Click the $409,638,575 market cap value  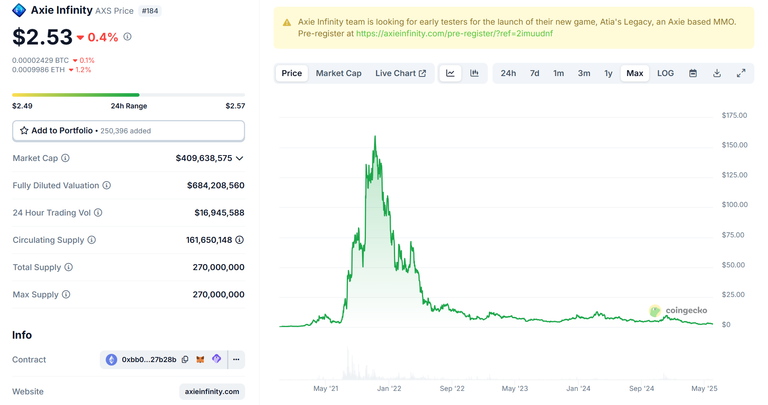(x=204, y=158)
